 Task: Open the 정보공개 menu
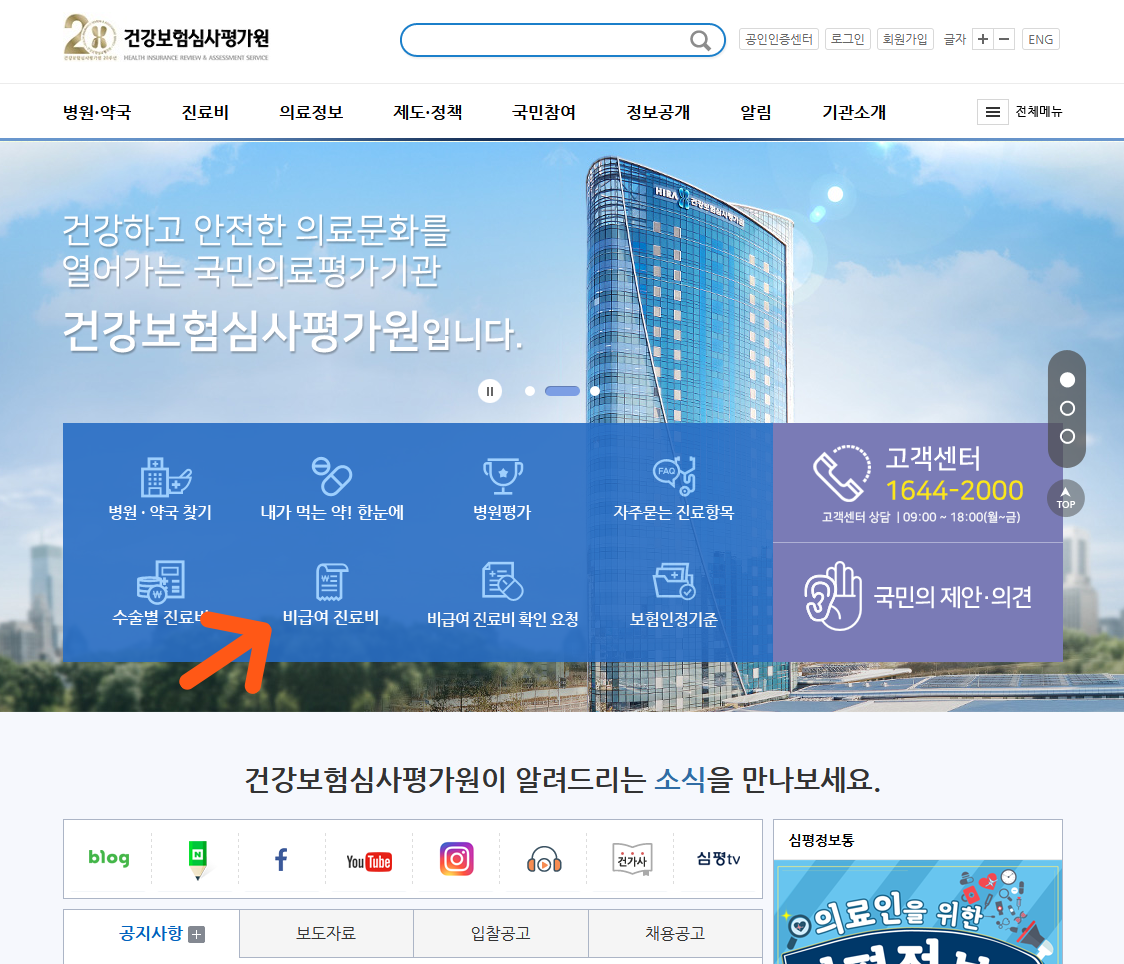pos(657,113)
